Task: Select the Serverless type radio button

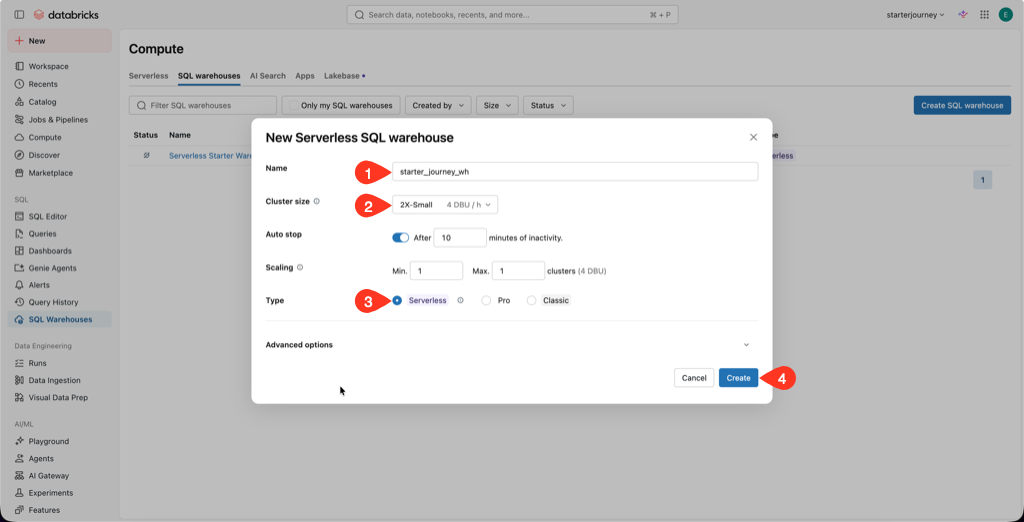Action: 397,301
